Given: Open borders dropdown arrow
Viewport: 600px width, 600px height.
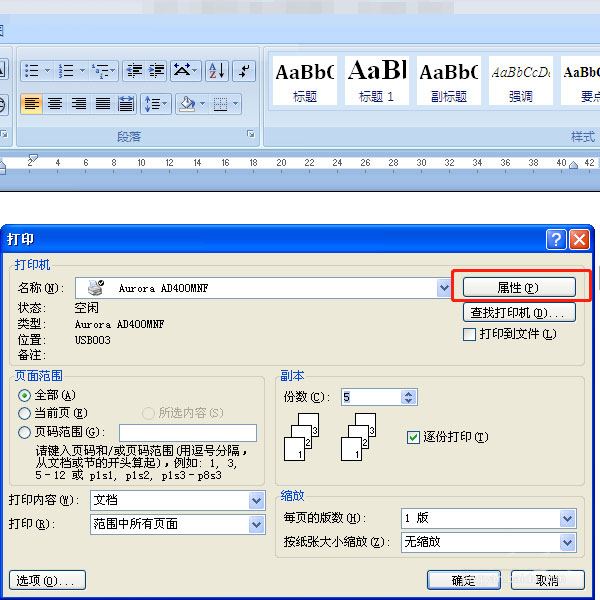Looking at the screenshot, I should [x=235, y=104].
